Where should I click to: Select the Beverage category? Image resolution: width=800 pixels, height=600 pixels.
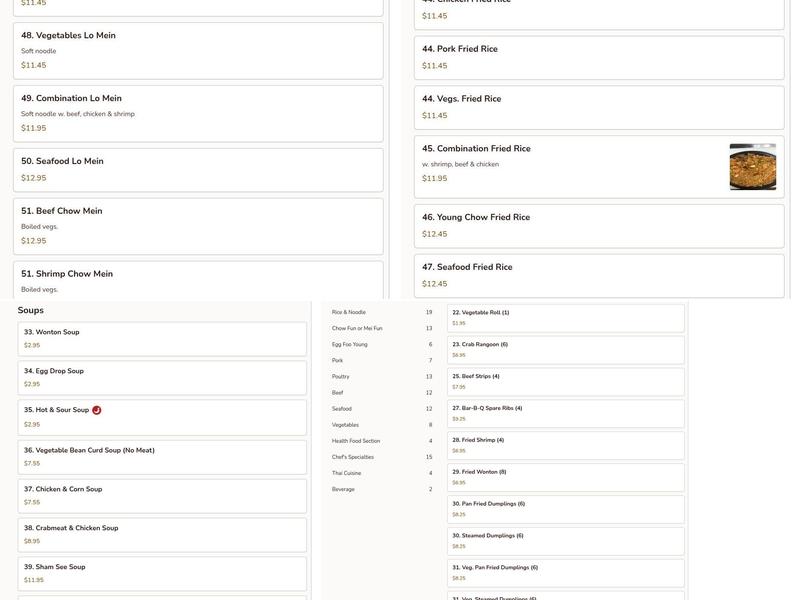(x=343, y=489)
